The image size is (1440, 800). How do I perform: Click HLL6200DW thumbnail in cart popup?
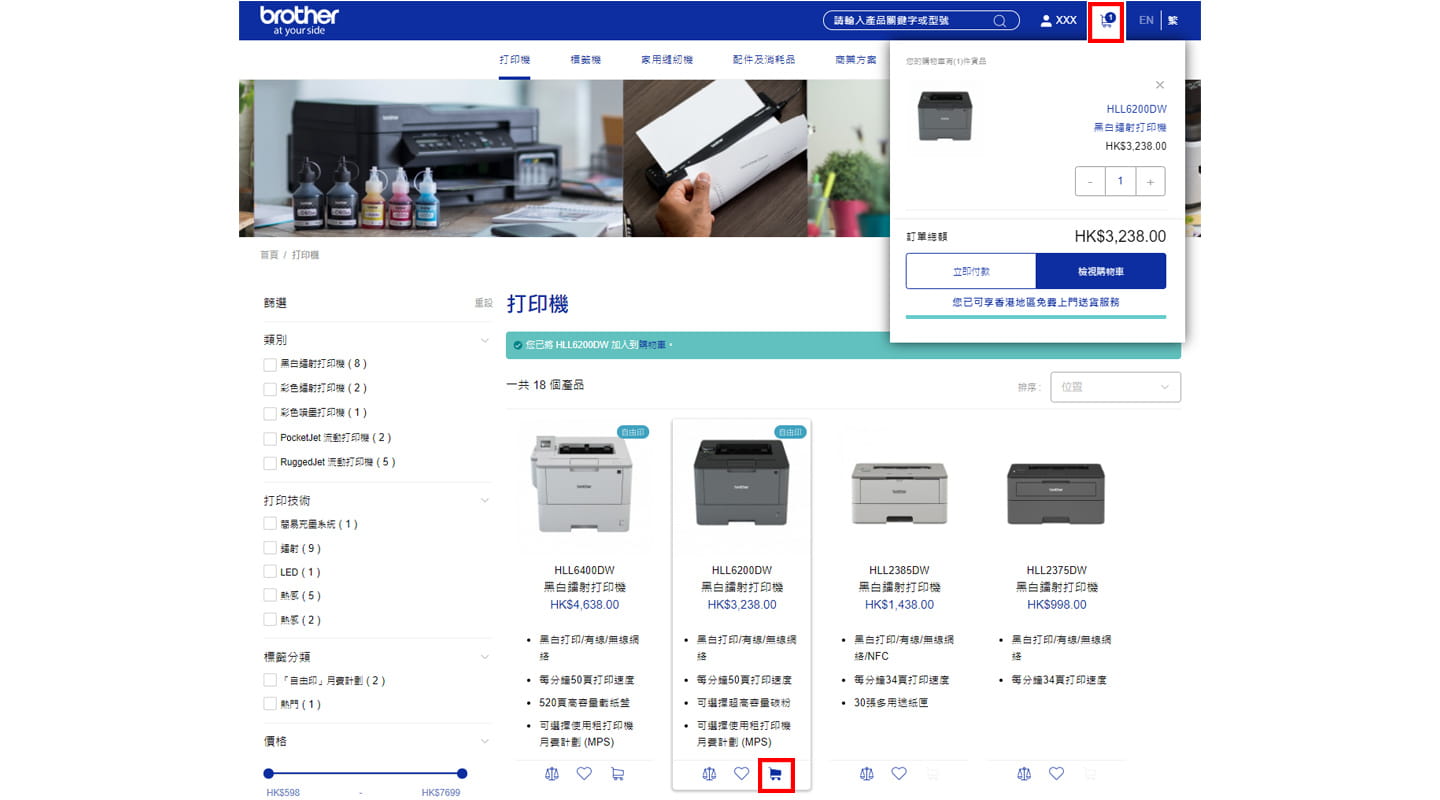coord(945,115)
